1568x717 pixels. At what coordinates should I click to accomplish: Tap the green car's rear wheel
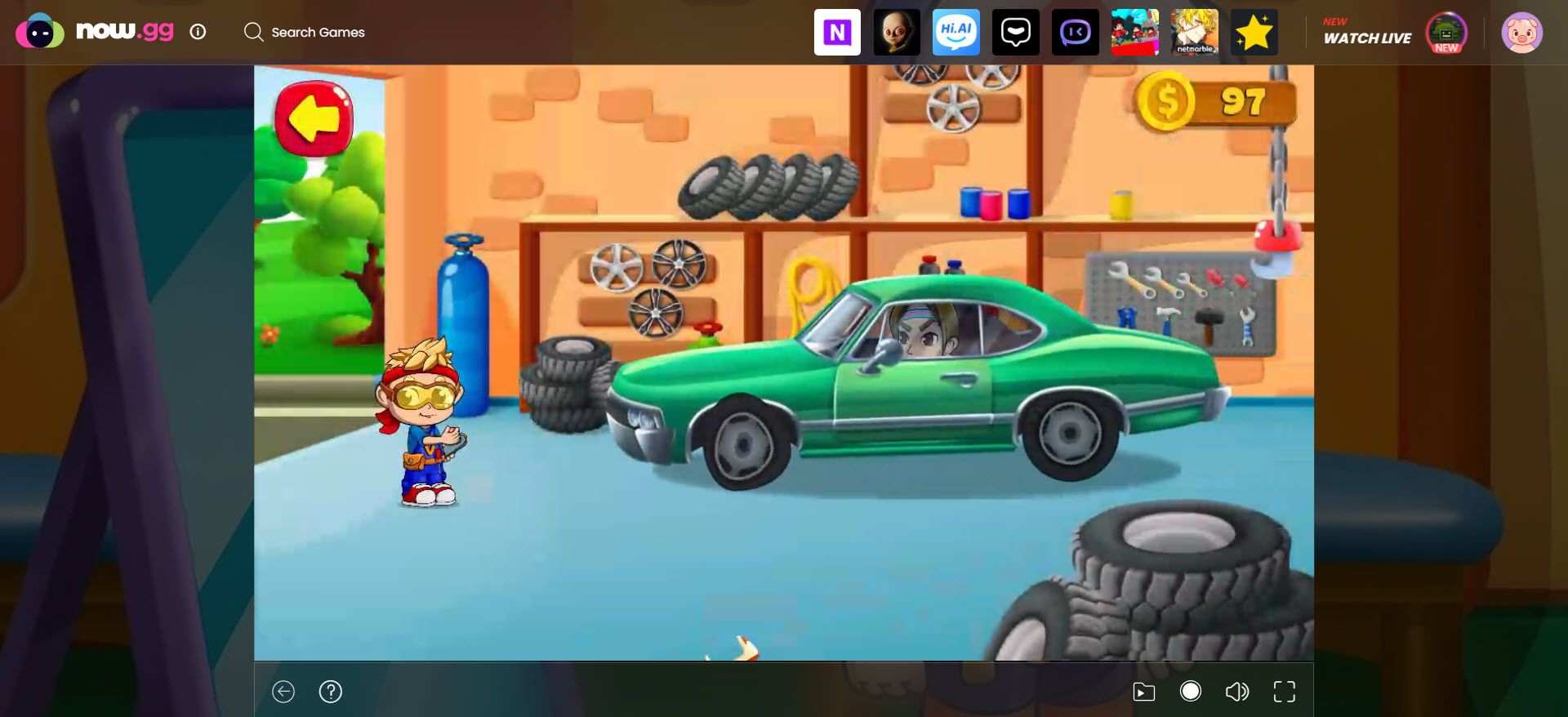pos(1069,434)
